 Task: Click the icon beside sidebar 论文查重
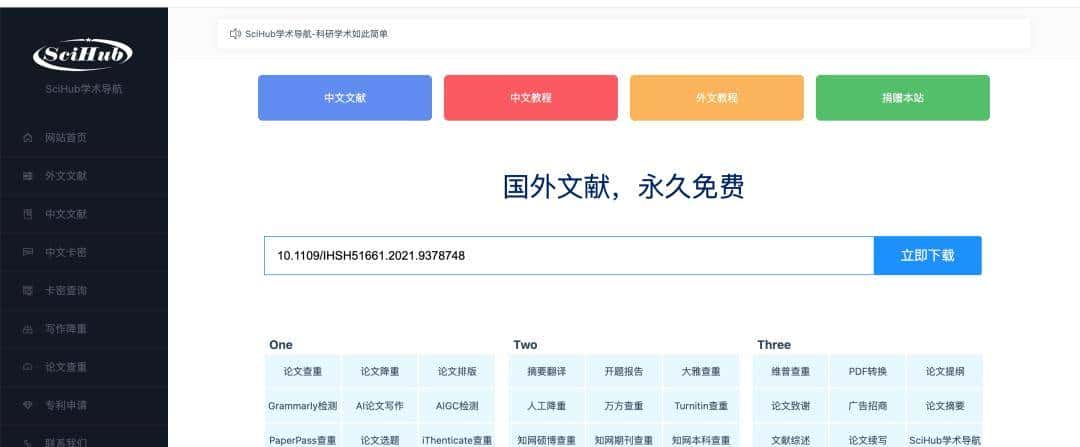(28, 367)
